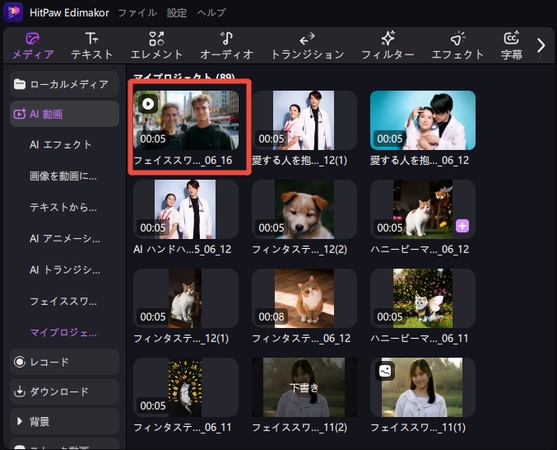Switch to the オーディオ tab icon
This screenshot has height=450, width=557.
point(226,38)
